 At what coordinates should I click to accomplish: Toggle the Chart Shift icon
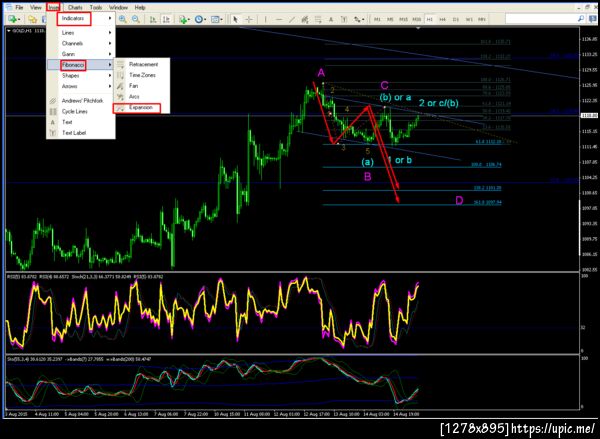pyautogui.click(x=166, y=19)
